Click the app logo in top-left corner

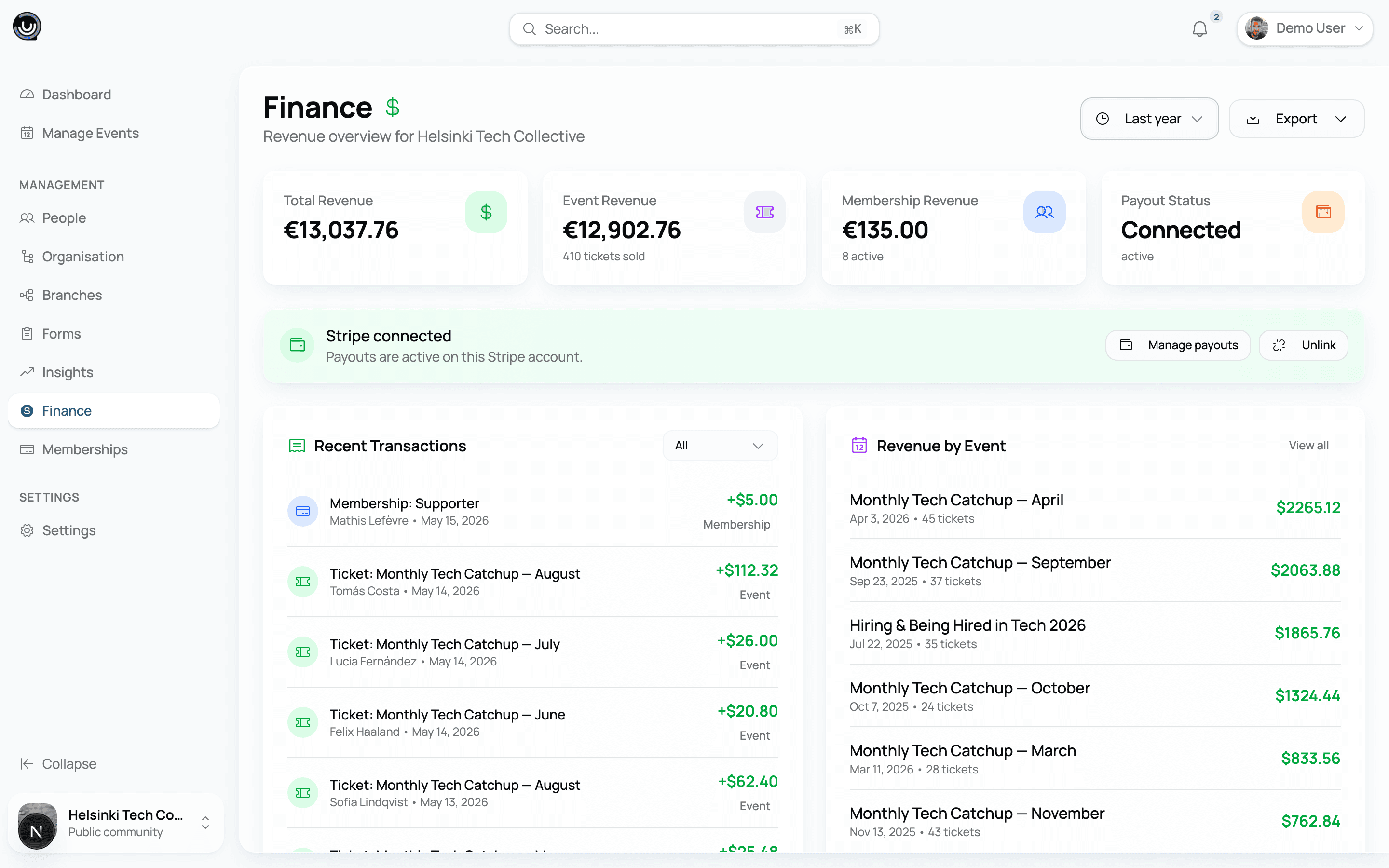(27, 27)
